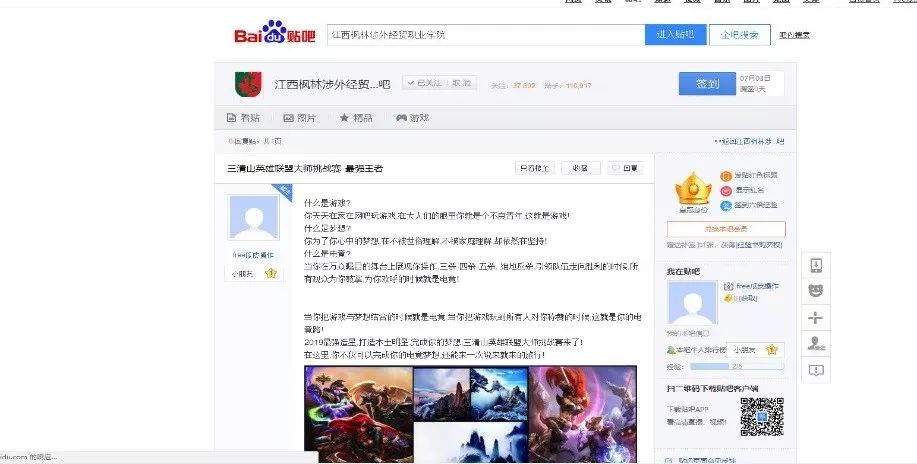This screenshot has width=917, height=464.
Task: Click the feedback exclamation icon in floating toolbar
Action: (x=816, y=370)
